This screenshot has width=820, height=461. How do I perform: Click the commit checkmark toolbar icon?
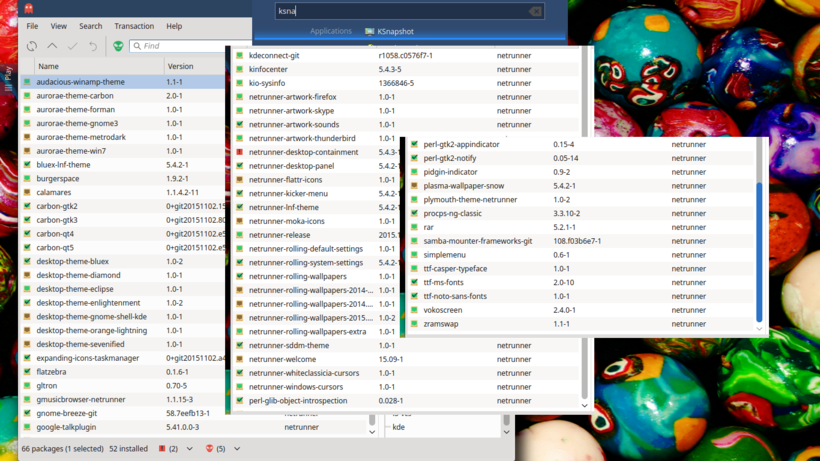tap(72, 46)
